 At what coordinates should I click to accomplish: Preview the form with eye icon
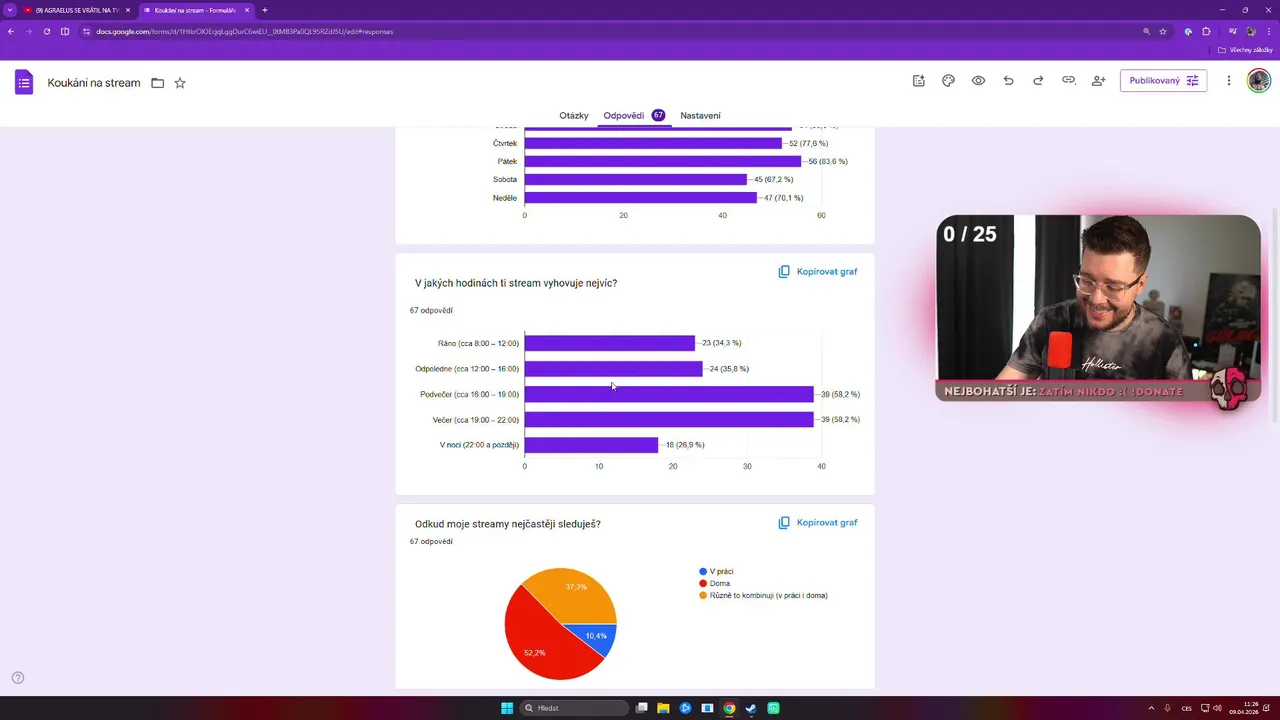(x=978, y=81)
